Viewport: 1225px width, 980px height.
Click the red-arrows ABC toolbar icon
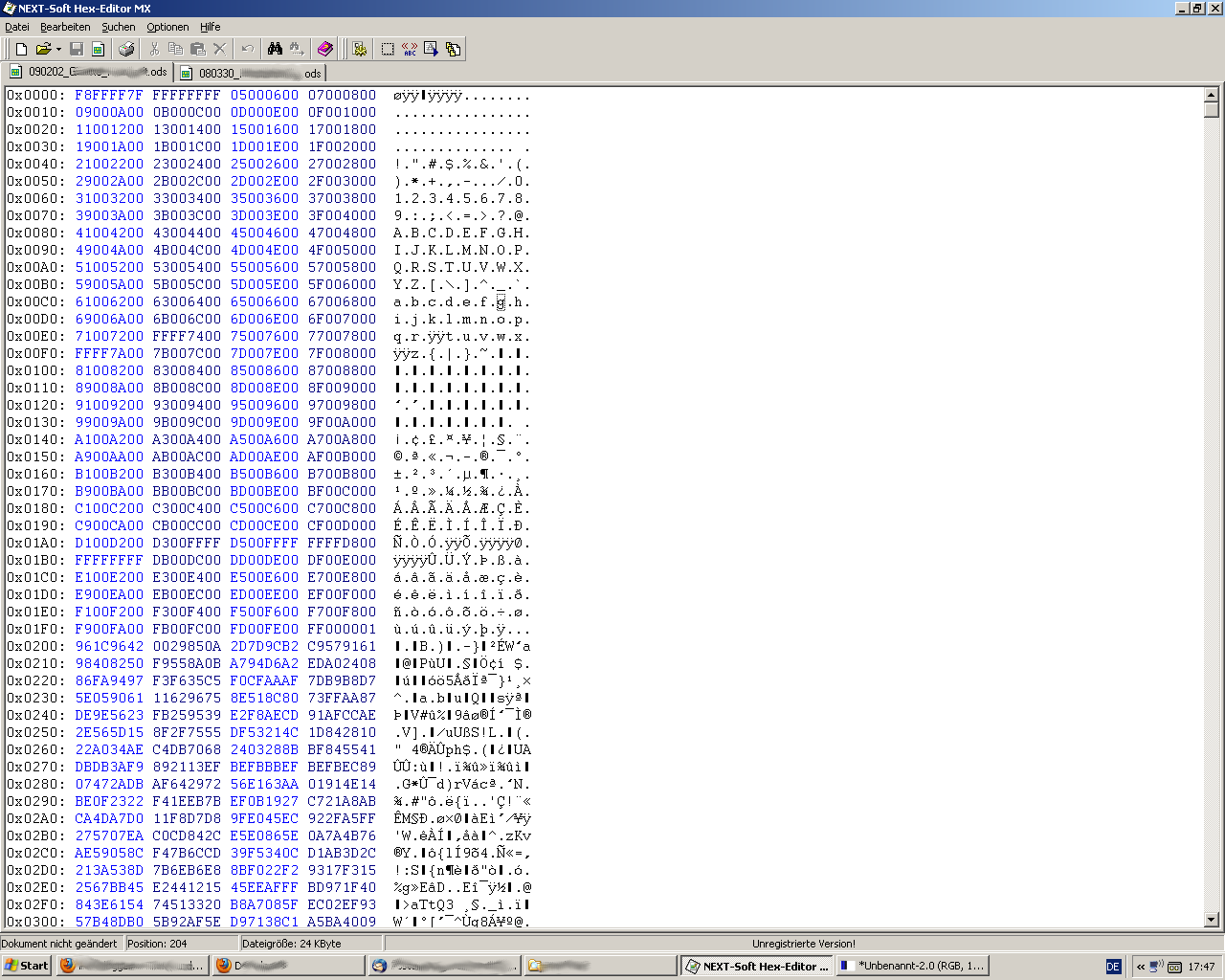click(410, 49)
